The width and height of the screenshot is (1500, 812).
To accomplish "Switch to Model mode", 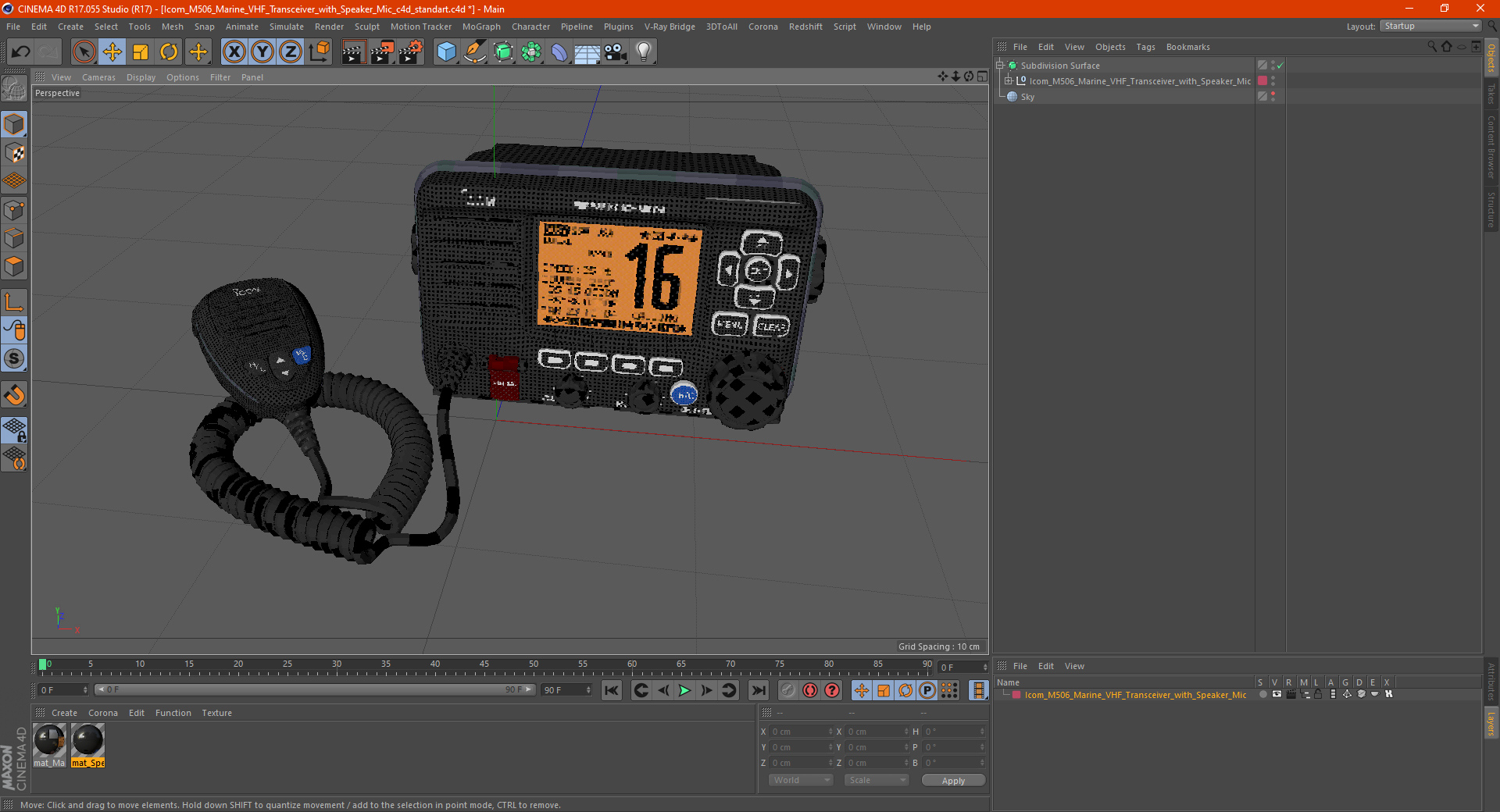I will (x=14, y=125).
